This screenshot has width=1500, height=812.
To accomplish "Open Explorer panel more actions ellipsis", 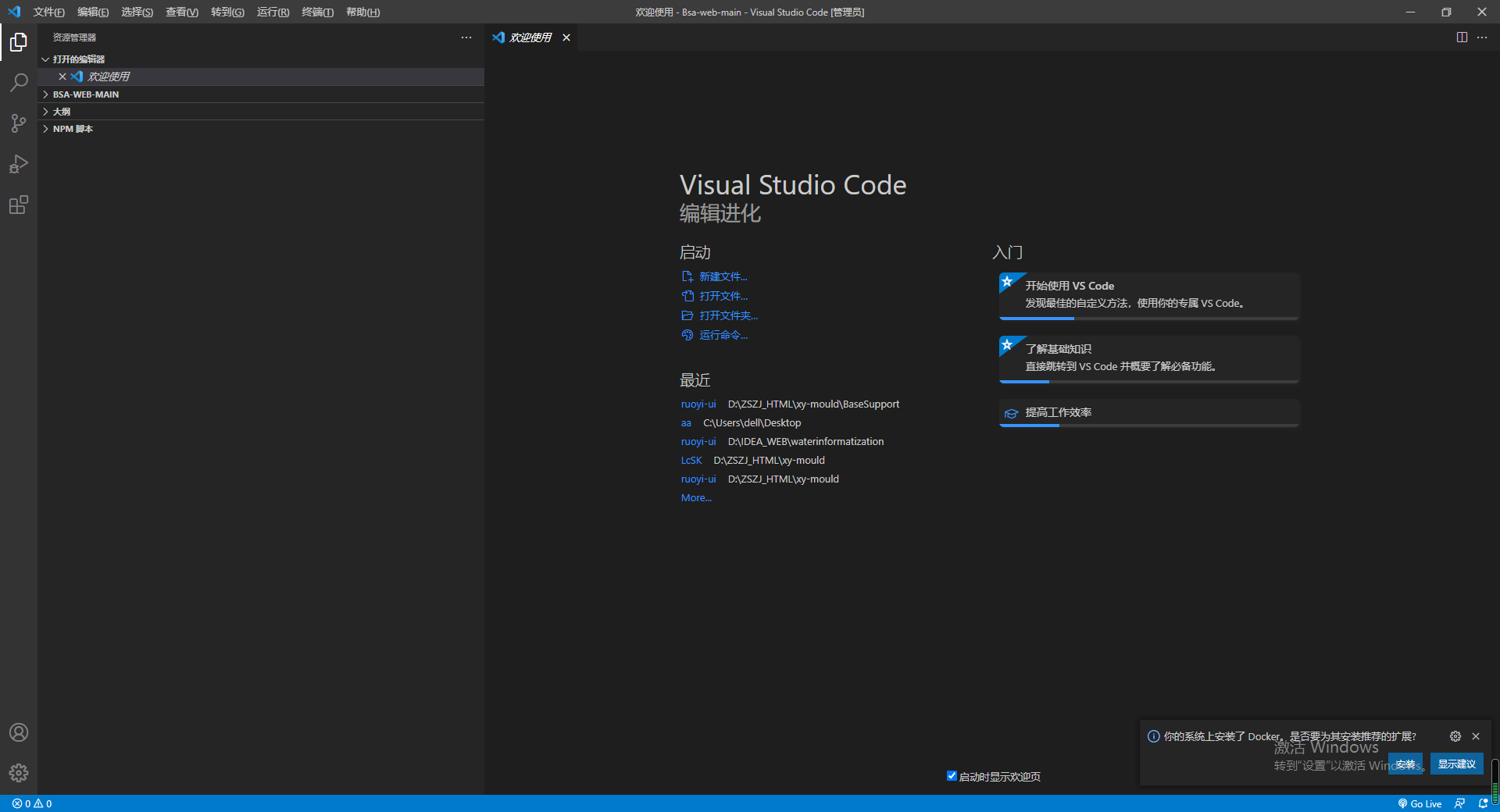I will click(466, 37).
